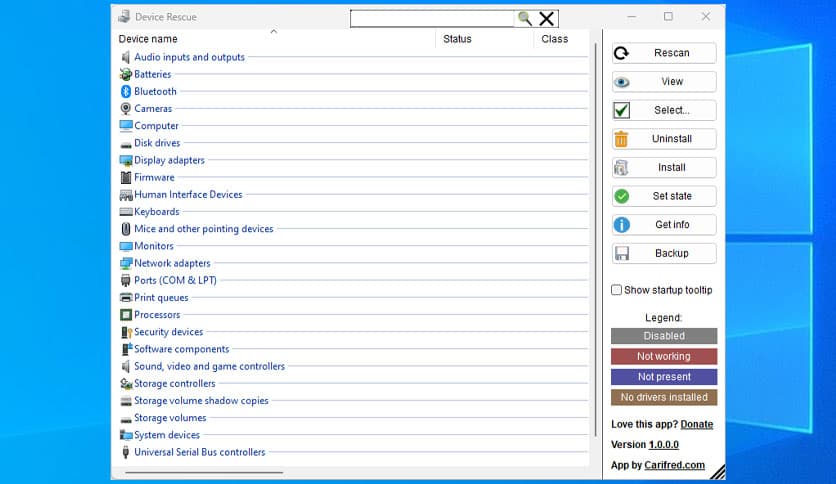This screenshot has height=484, width=836.
Task: Click the System devices icon
Action: click(126, 435)
